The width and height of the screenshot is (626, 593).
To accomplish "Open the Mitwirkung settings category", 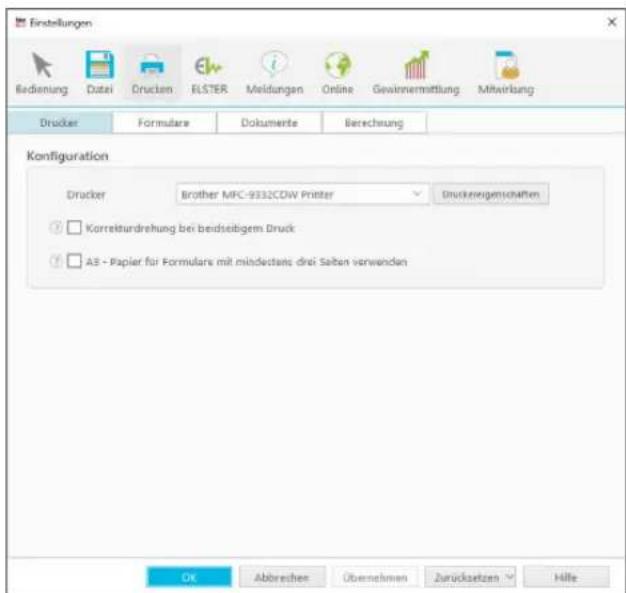I will (x=506, y=73).
